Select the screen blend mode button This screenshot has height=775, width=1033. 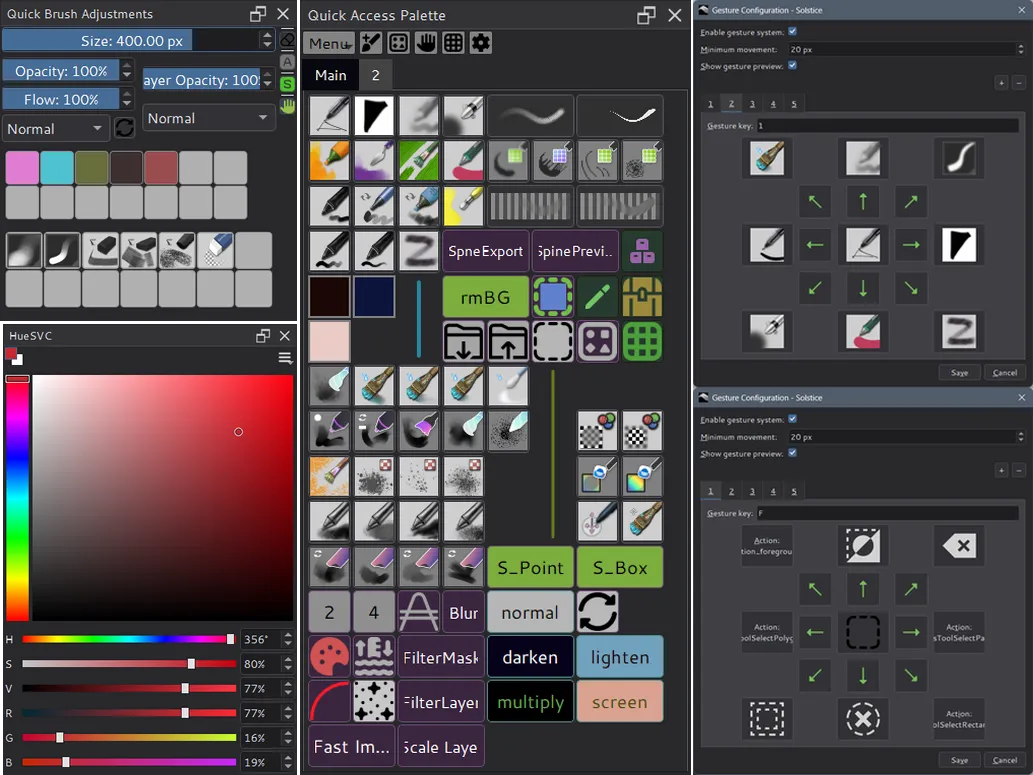pyautogui.click(x=620, y=702)
